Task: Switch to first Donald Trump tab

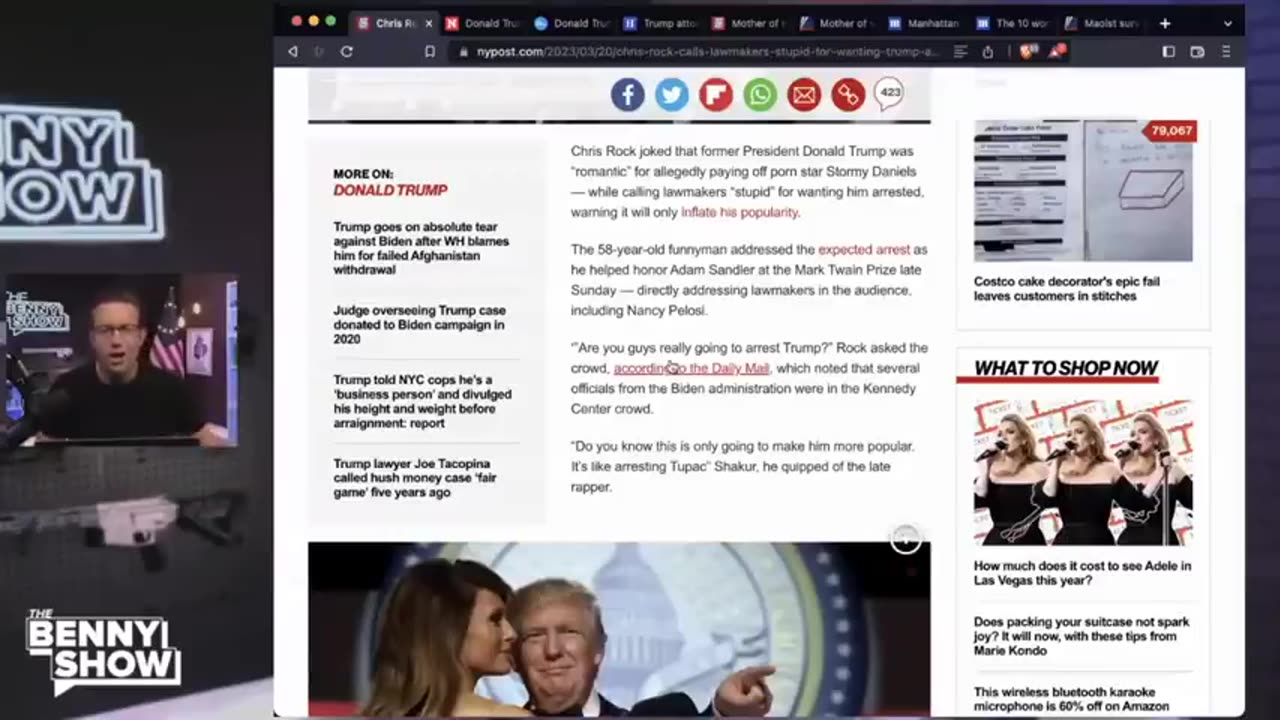Action: pyautogui.click(x=482, y=23)
